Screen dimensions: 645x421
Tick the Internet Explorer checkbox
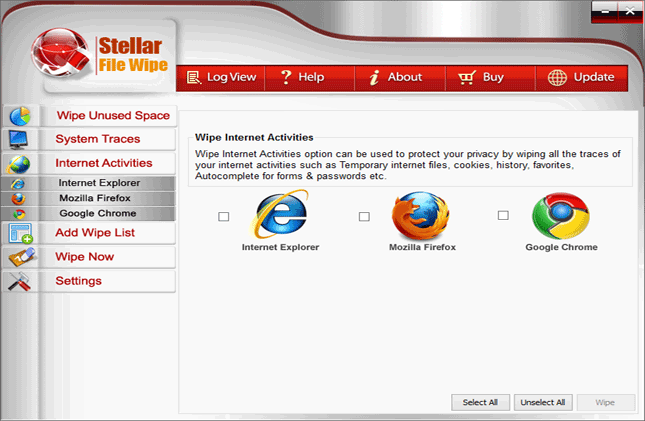point(223,216)
